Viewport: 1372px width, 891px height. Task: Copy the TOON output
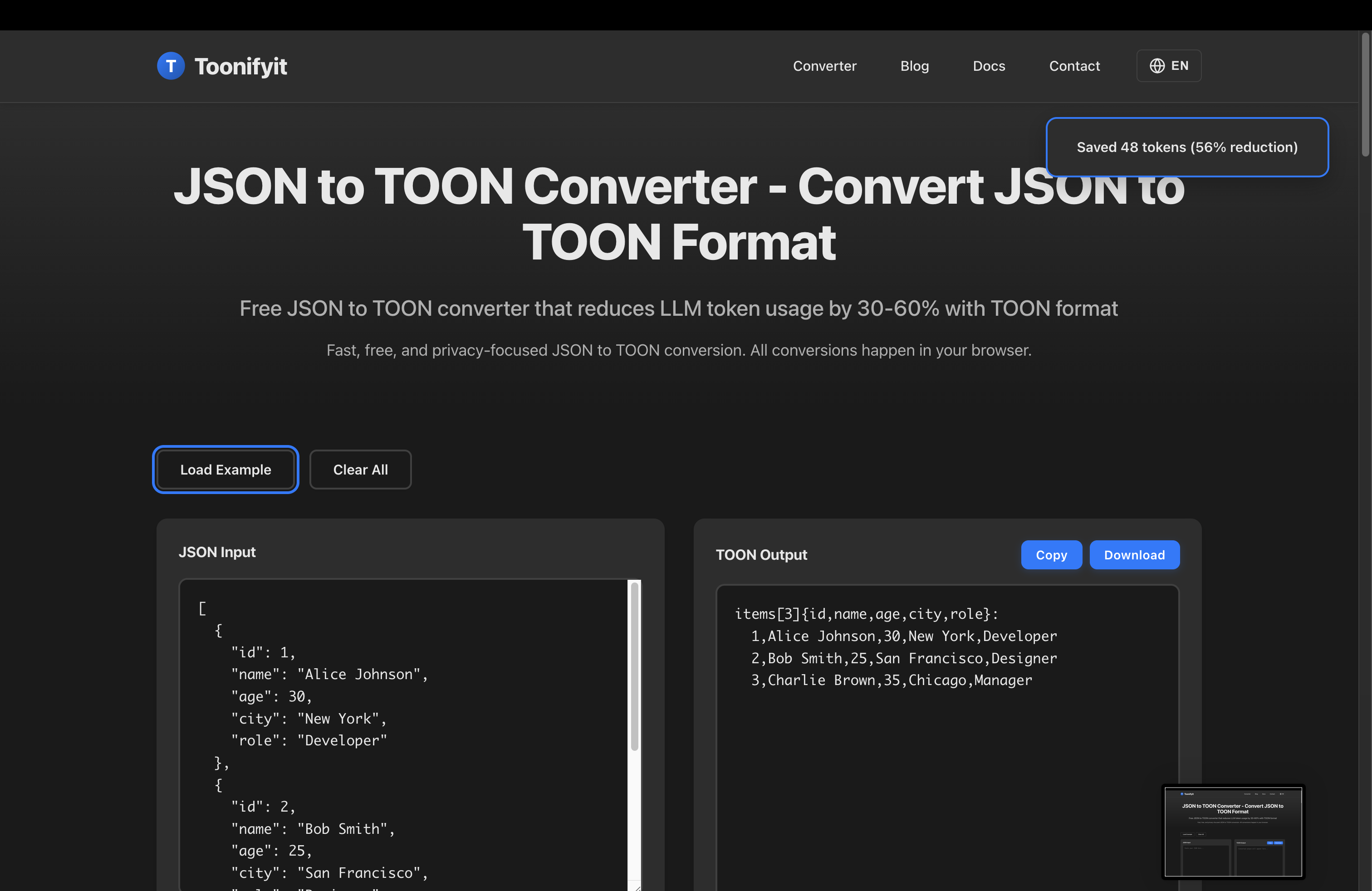tap(1051, 554)
